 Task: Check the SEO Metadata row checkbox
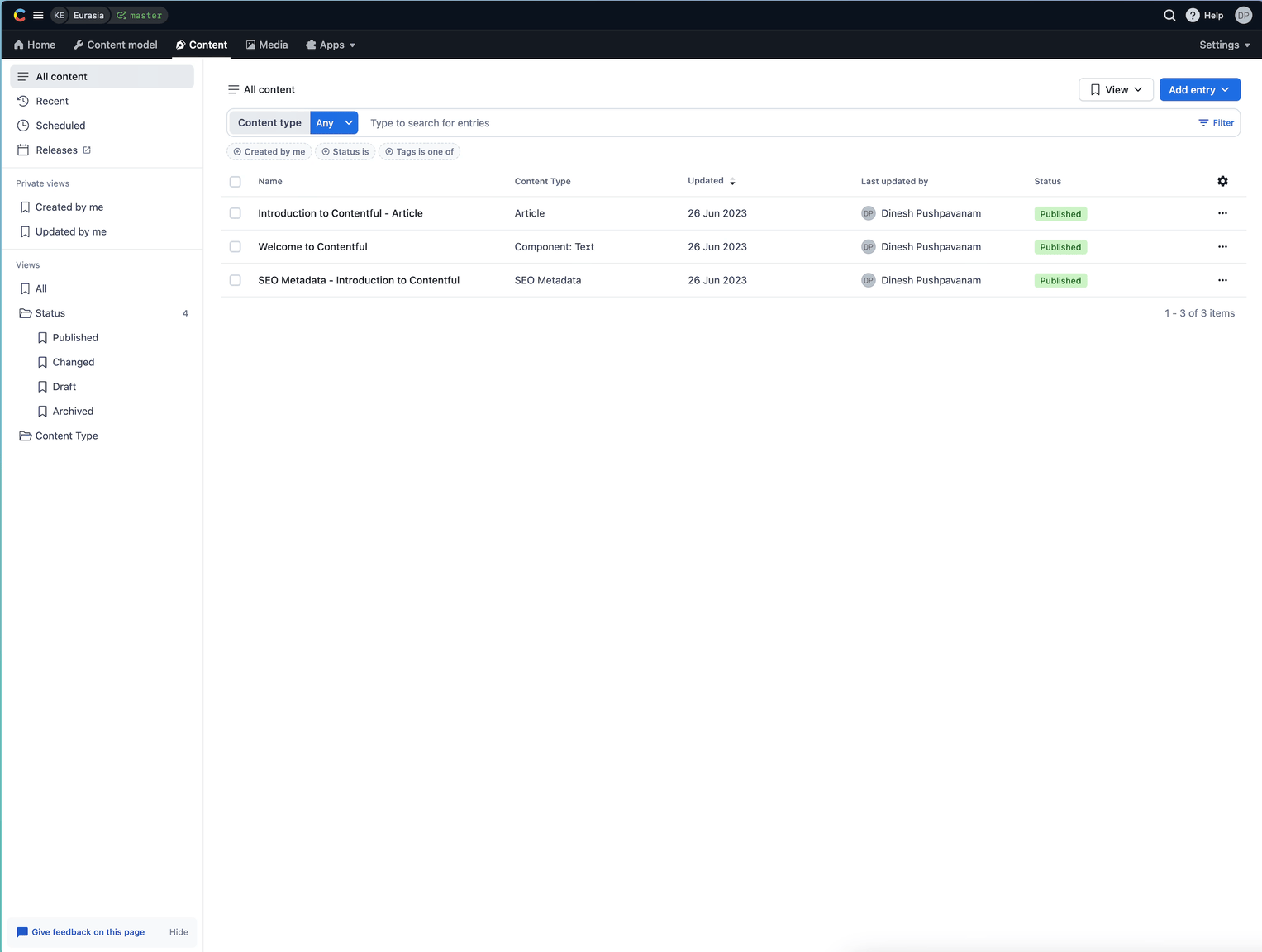point(235,280)
